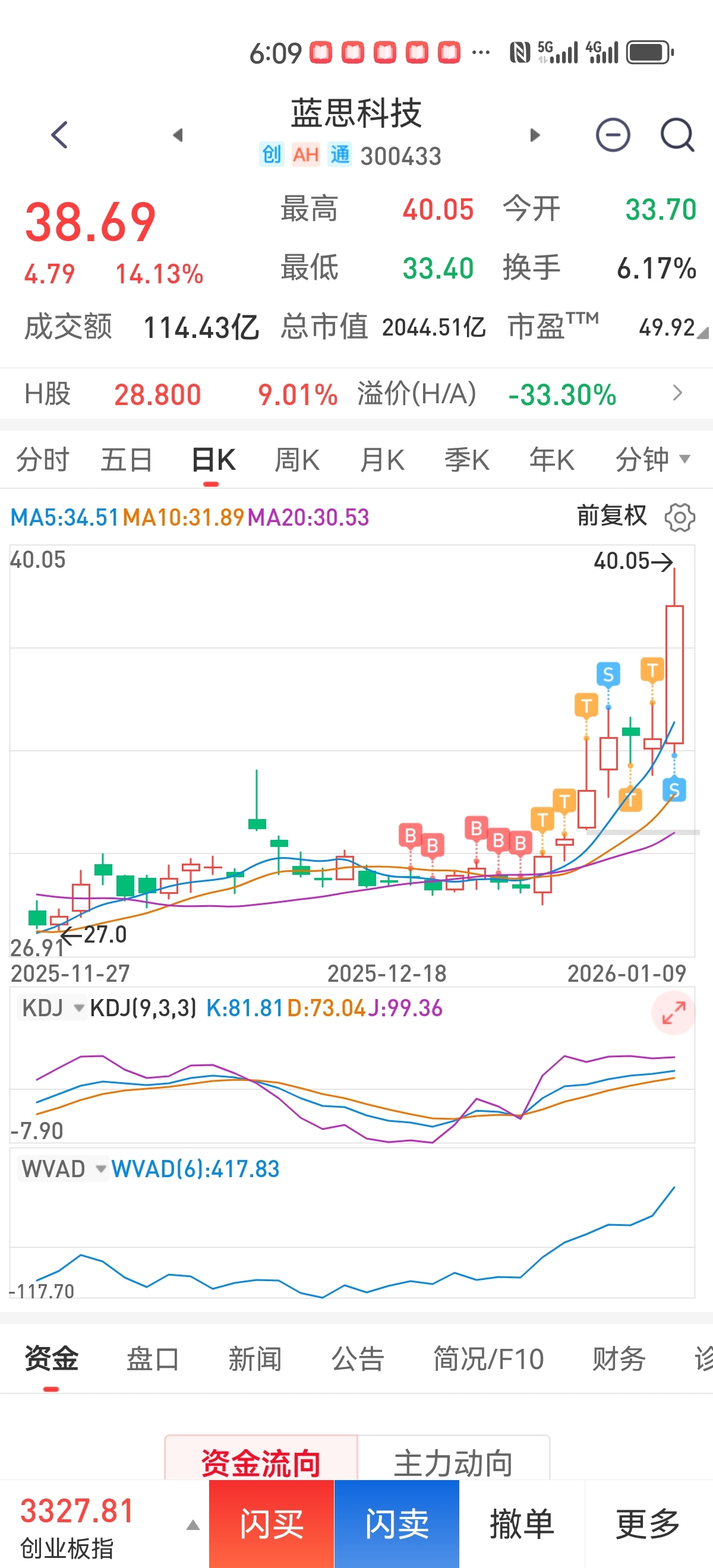Tap the back arrow icon
Image resolution: width=713 pixels, height=1568 pixels.
[59, 134]
